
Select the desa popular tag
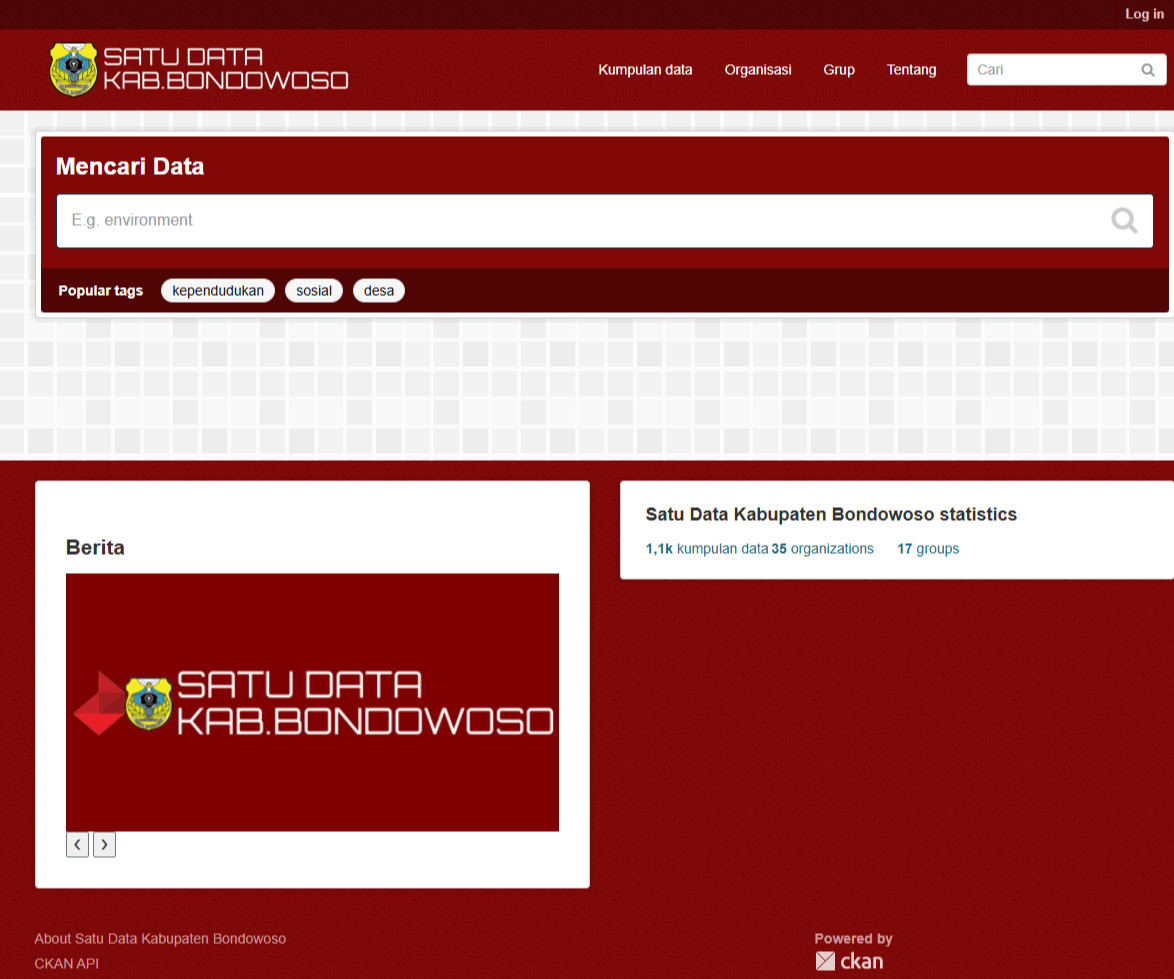(x=379, y=291)
